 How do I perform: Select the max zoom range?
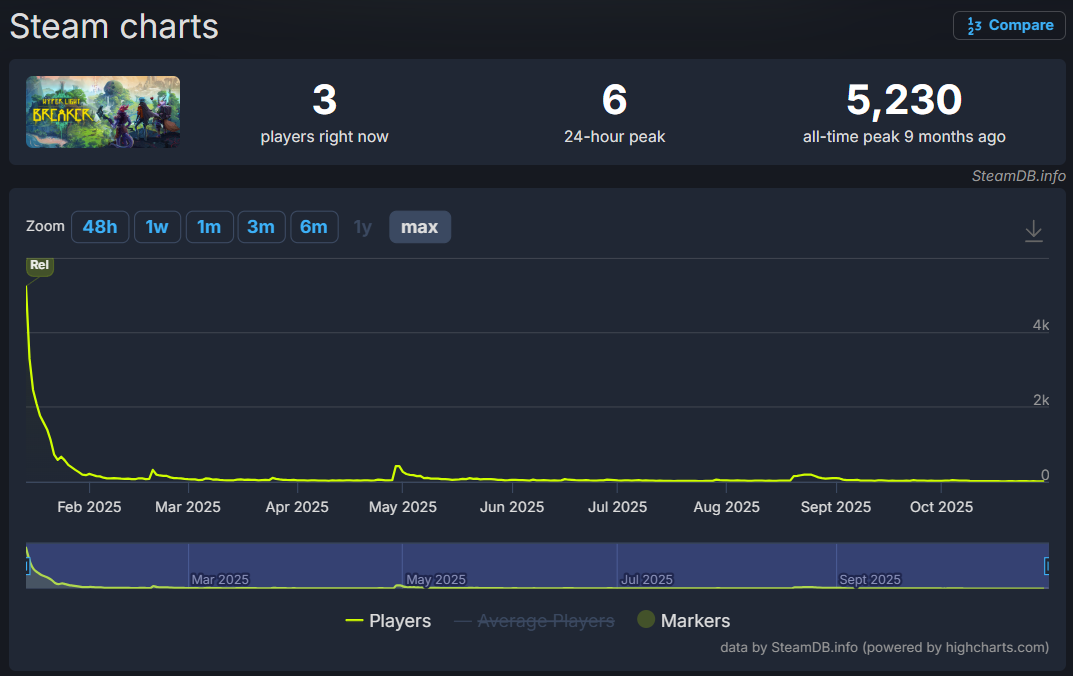pyautogui.click(x=419, y=227)
